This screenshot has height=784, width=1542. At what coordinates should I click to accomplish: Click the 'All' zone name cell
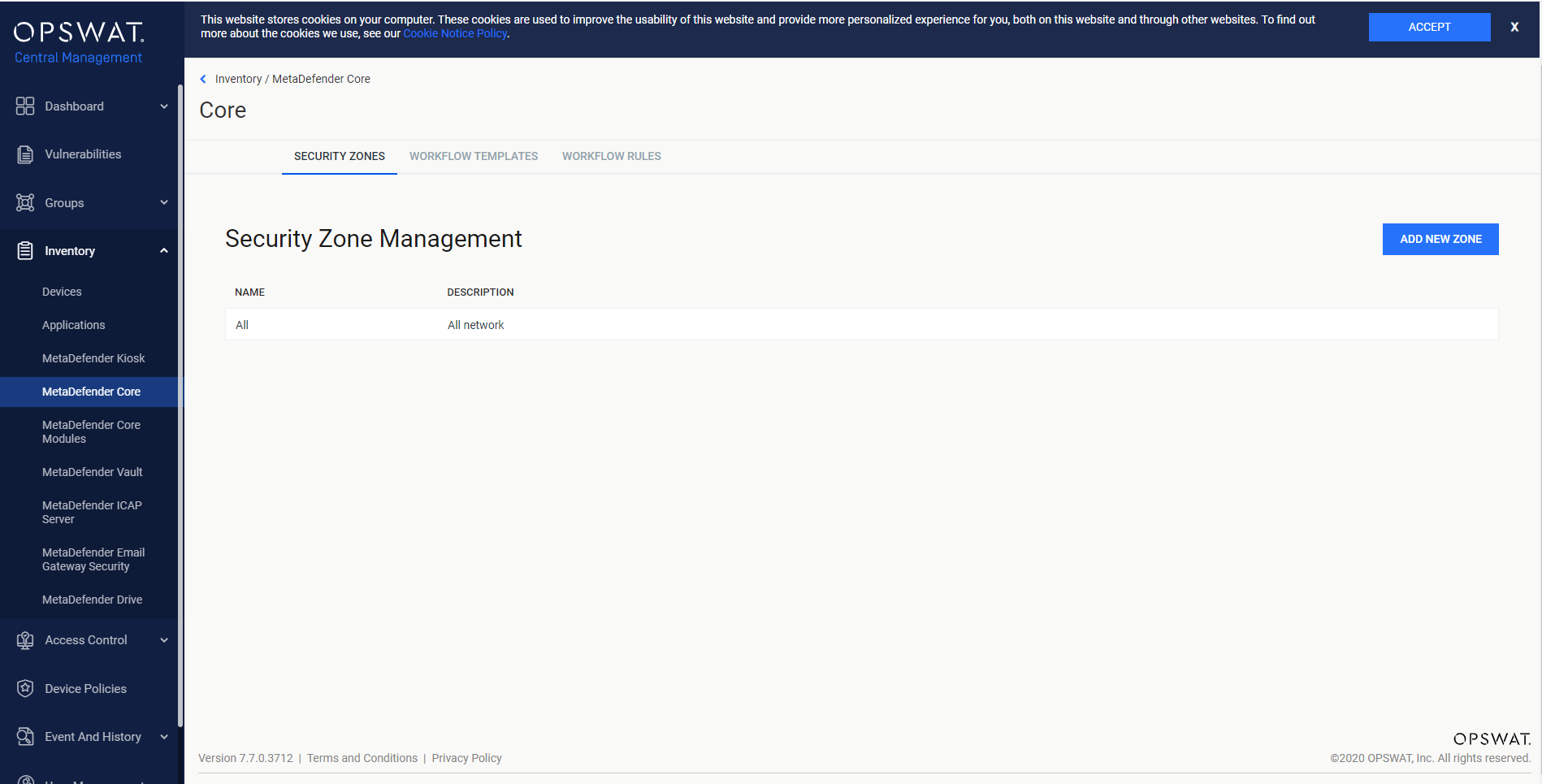(x=242, y=325)
